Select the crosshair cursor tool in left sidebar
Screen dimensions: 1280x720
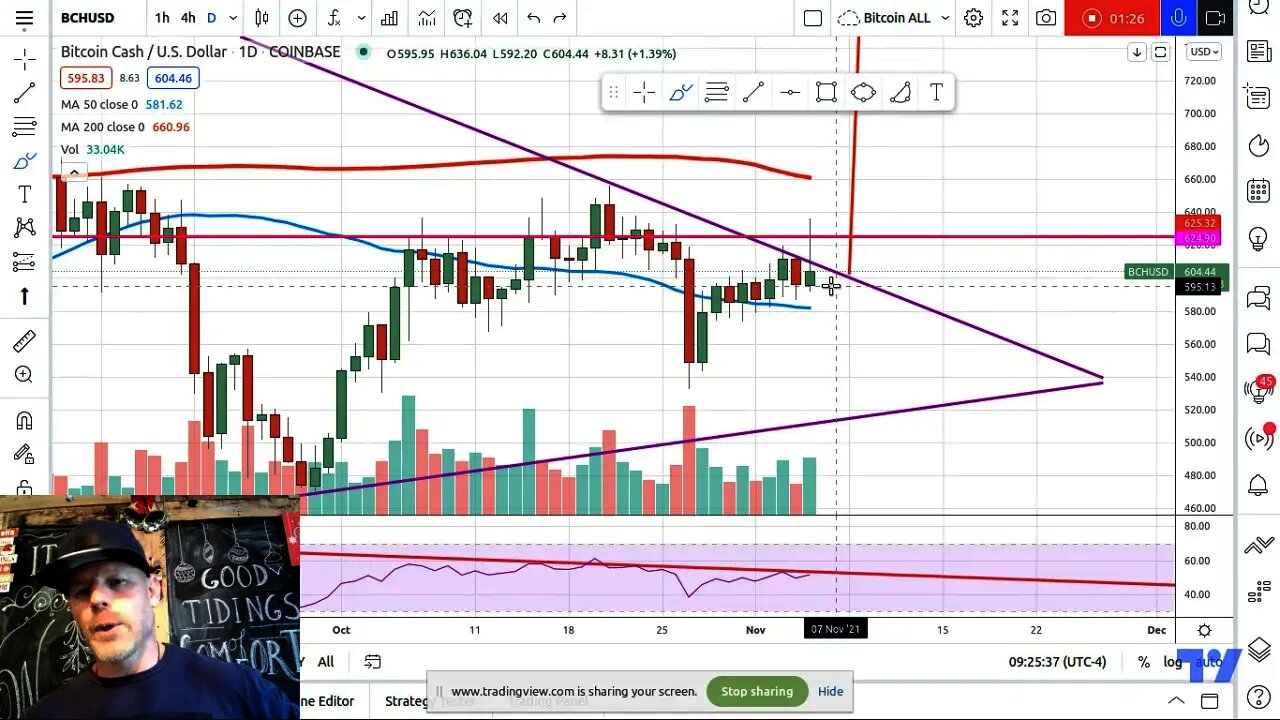24,60
